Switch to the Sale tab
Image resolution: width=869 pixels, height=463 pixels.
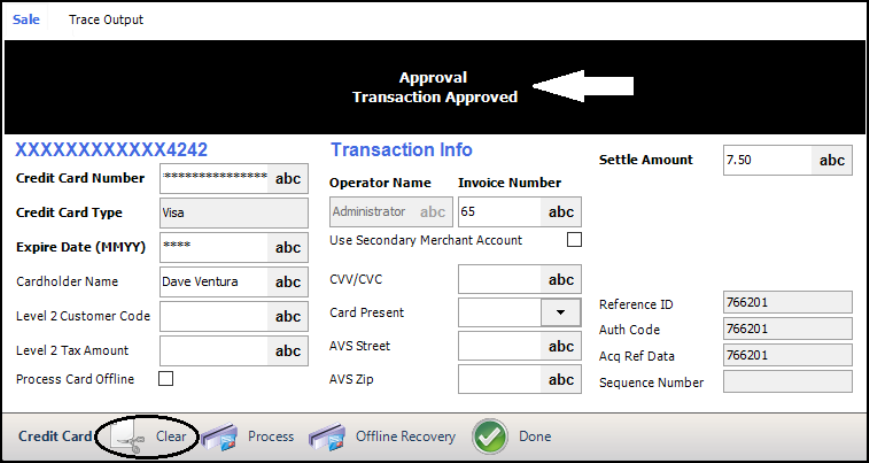[x=26, y=19]
